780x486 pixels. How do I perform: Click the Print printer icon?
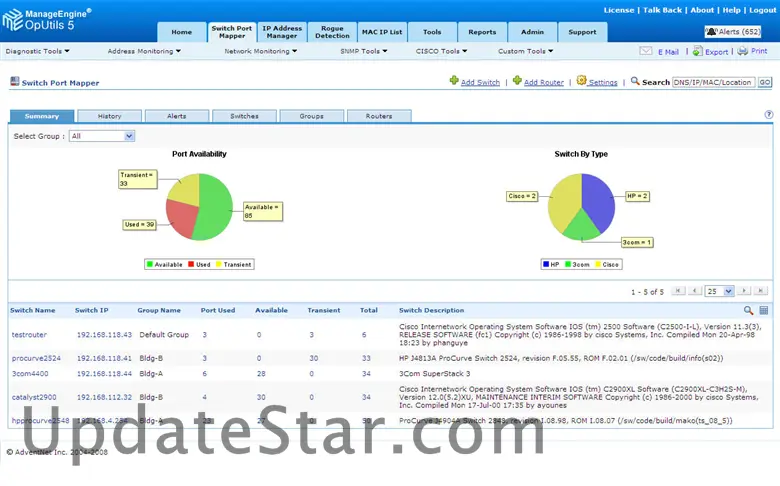point(743,51)
